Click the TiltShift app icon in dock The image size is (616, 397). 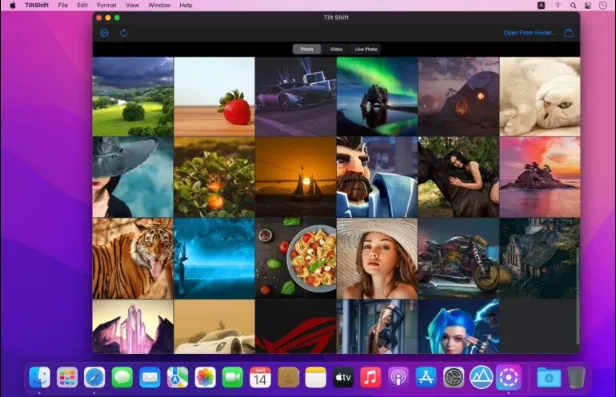click(x=509, y=377)
